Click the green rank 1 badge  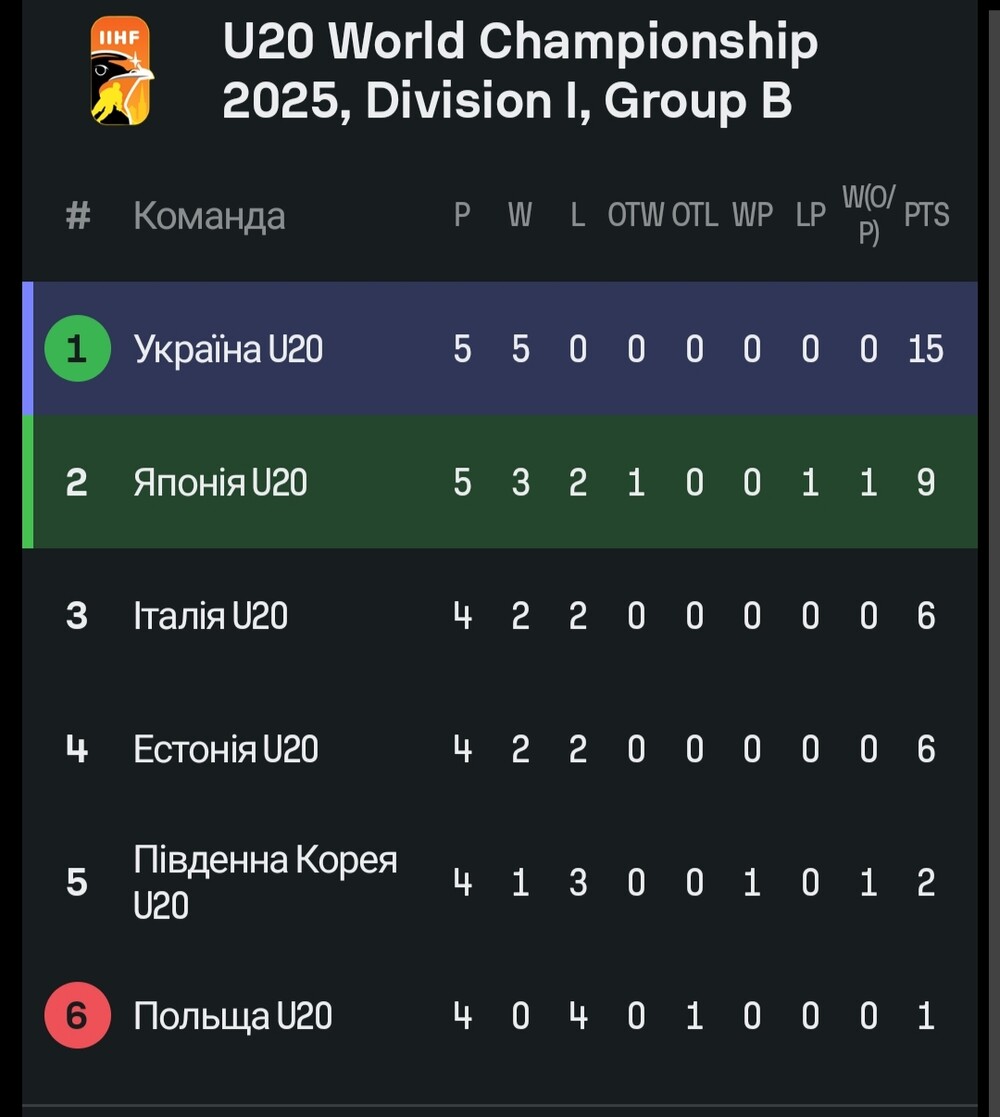(x=77, y=348)
